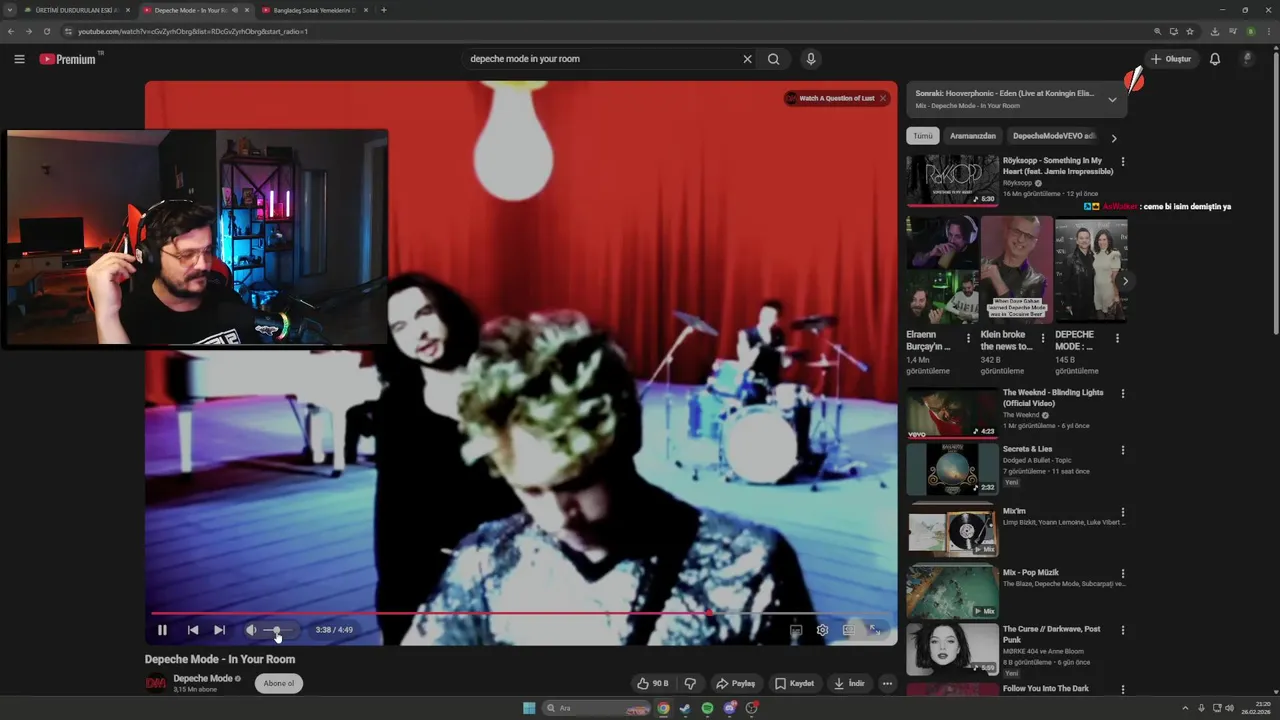Viewport: 1280px width, 720px height.
Task: Open options for Elraenn short
Action: (968, 338)
